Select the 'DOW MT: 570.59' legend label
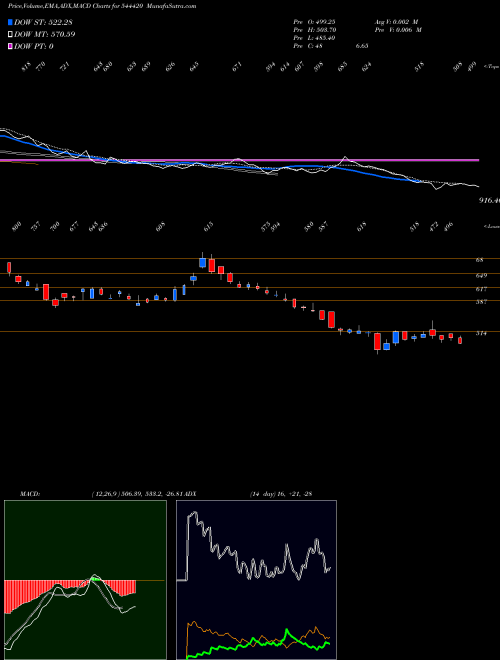The image size is (500, 660). (x=45, y=35)
